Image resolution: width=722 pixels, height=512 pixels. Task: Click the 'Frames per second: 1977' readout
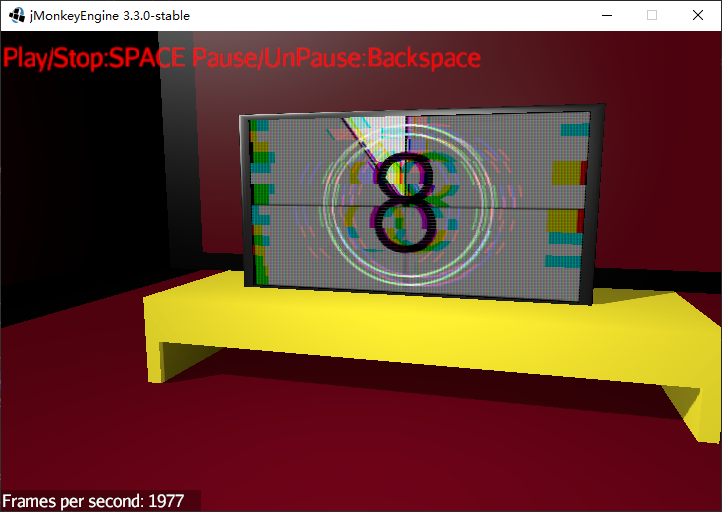93,501
